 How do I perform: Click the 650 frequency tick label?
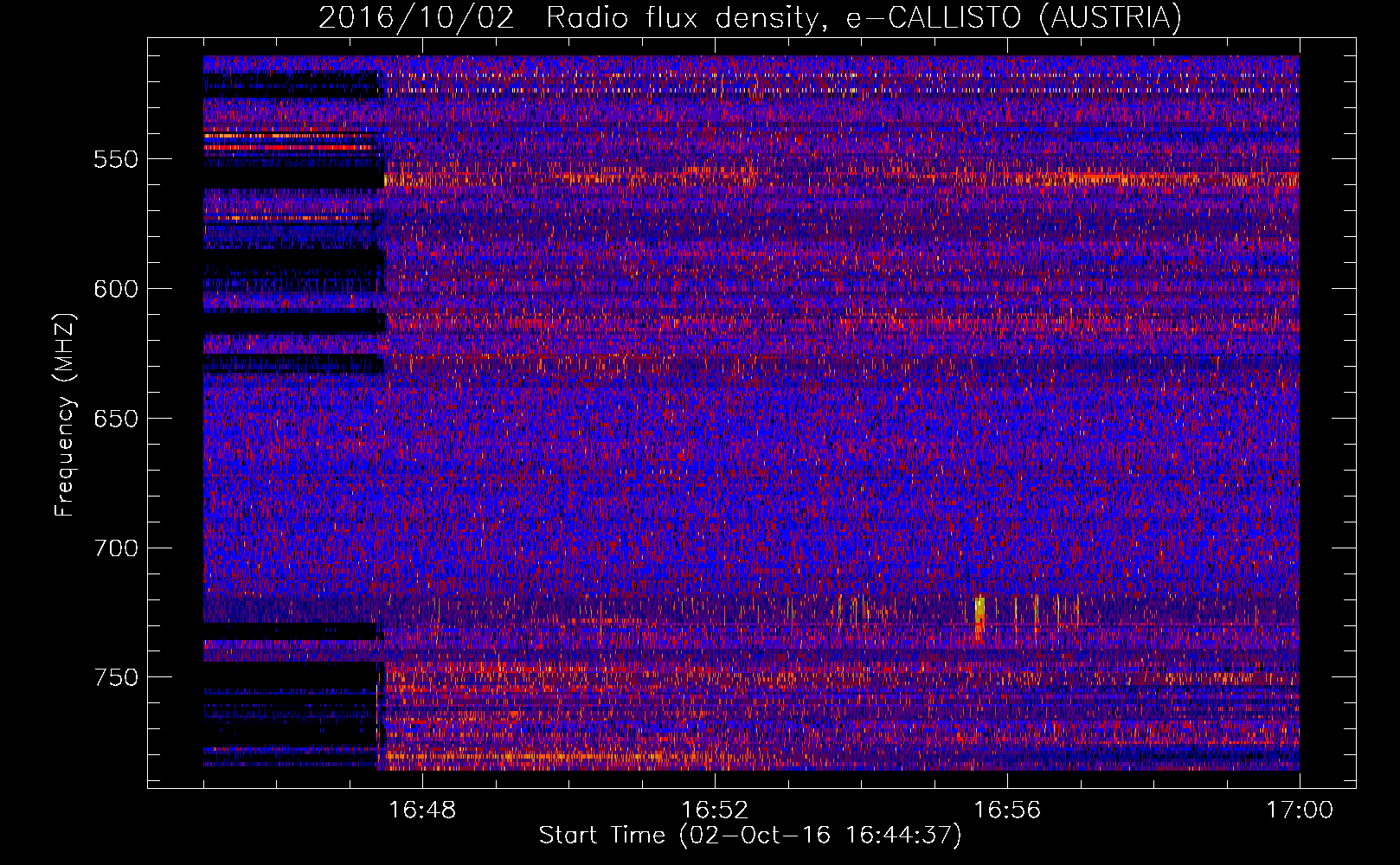click(116, 419)
